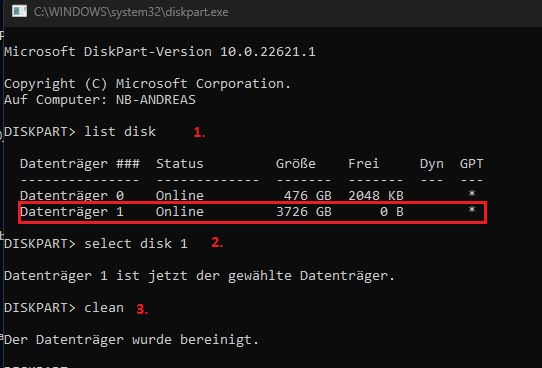Viewport: 542px width, 368px height.
Task: Click the 'clean' command text
Action: (x=104, y=308)
